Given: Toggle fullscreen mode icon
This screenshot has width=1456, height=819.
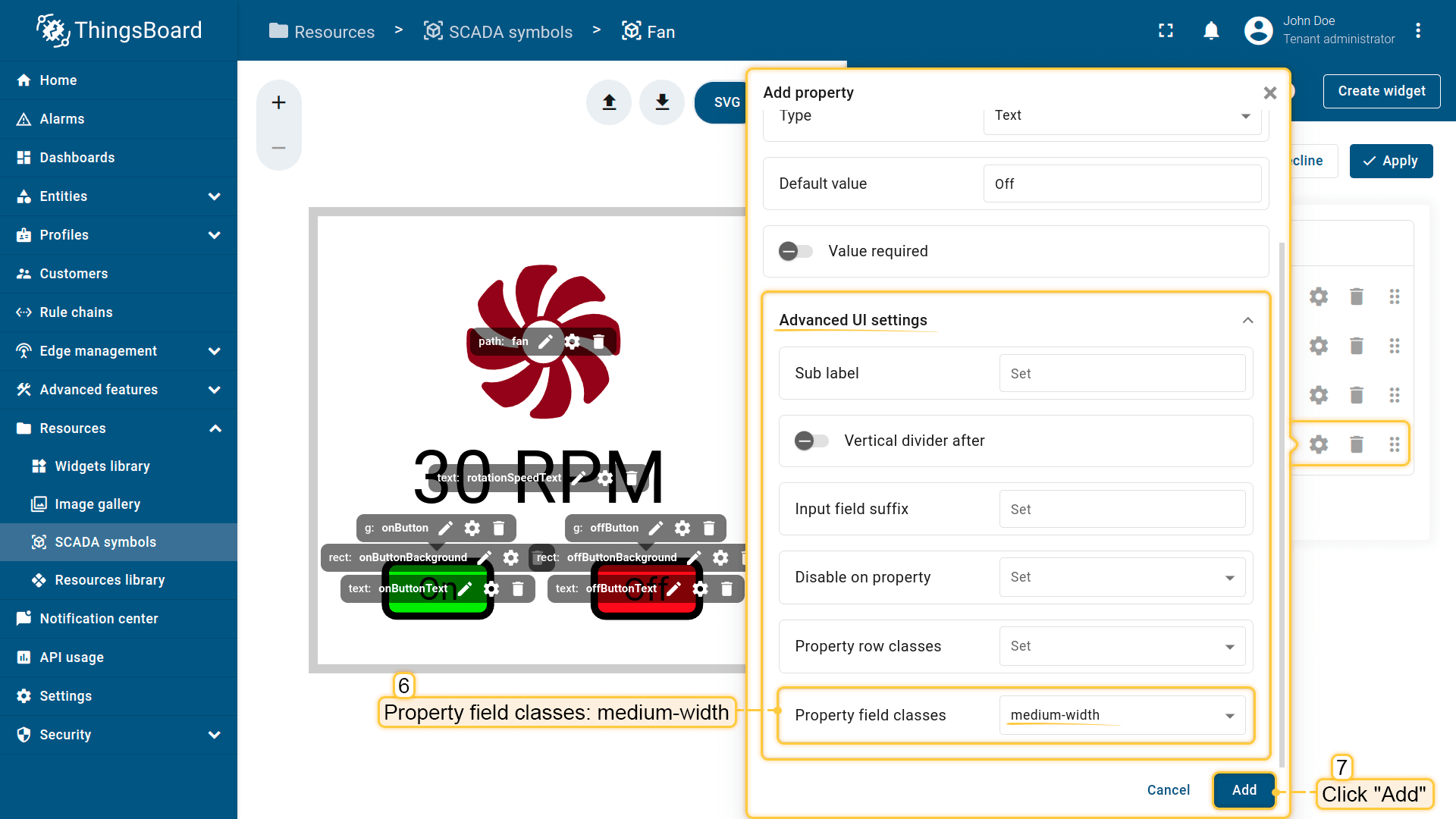Looking at the screenshot, I should click(x=1166, y=31).
